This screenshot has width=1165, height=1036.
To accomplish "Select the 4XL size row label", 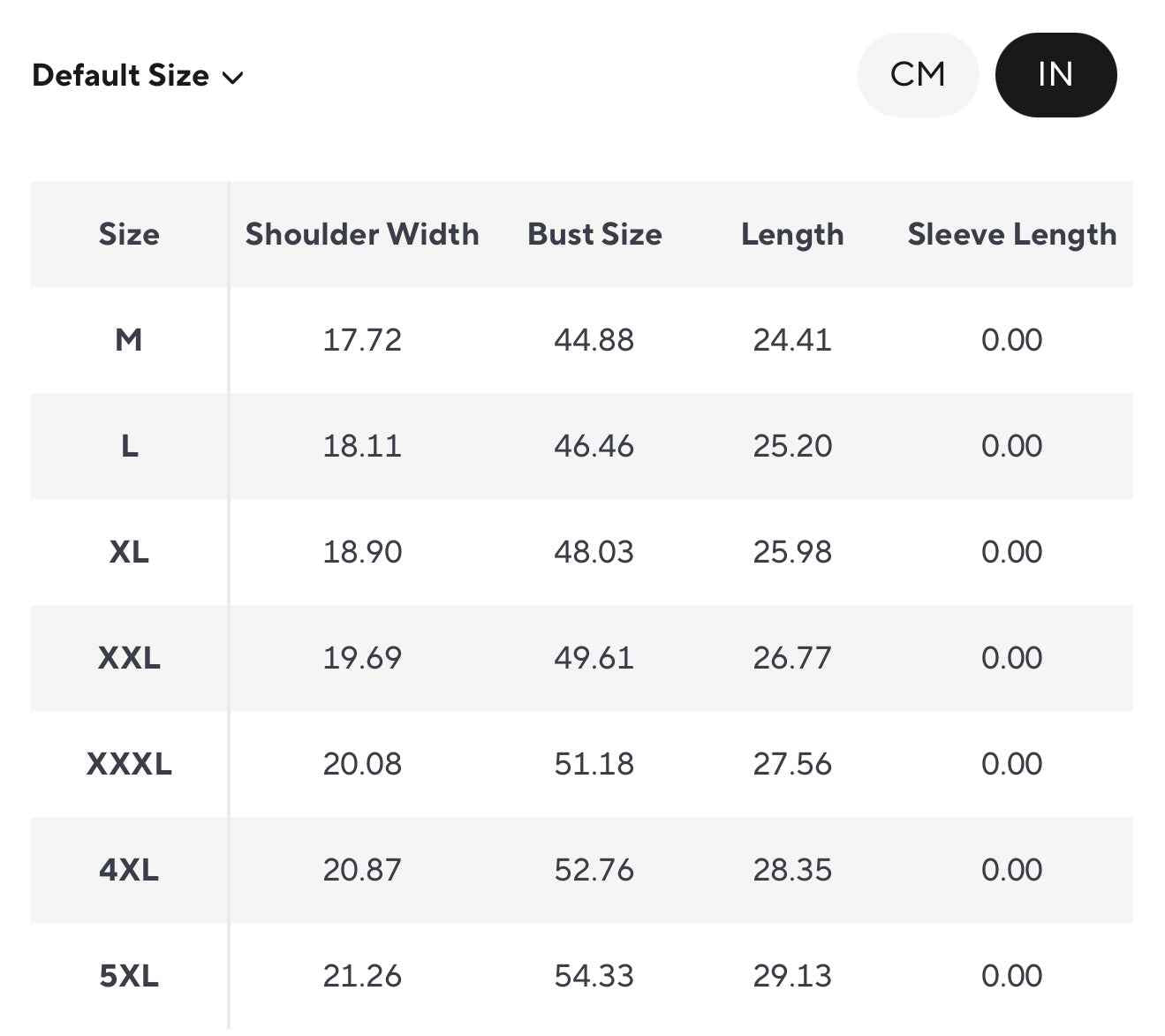I will (129, 870).
